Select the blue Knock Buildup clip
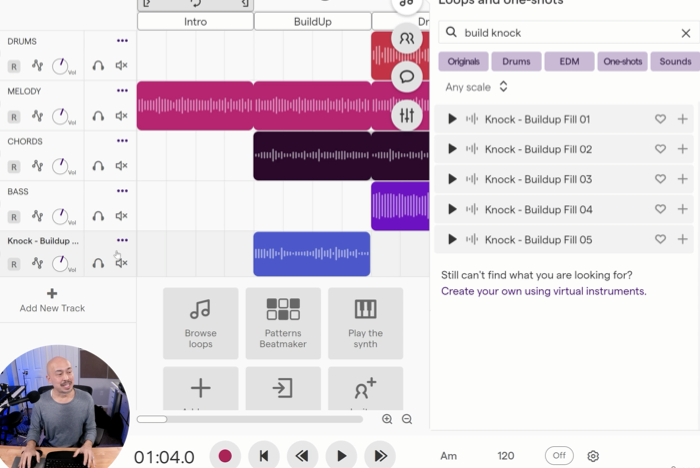This screenshot has height=468, width=700. click(x=312, y=254)
